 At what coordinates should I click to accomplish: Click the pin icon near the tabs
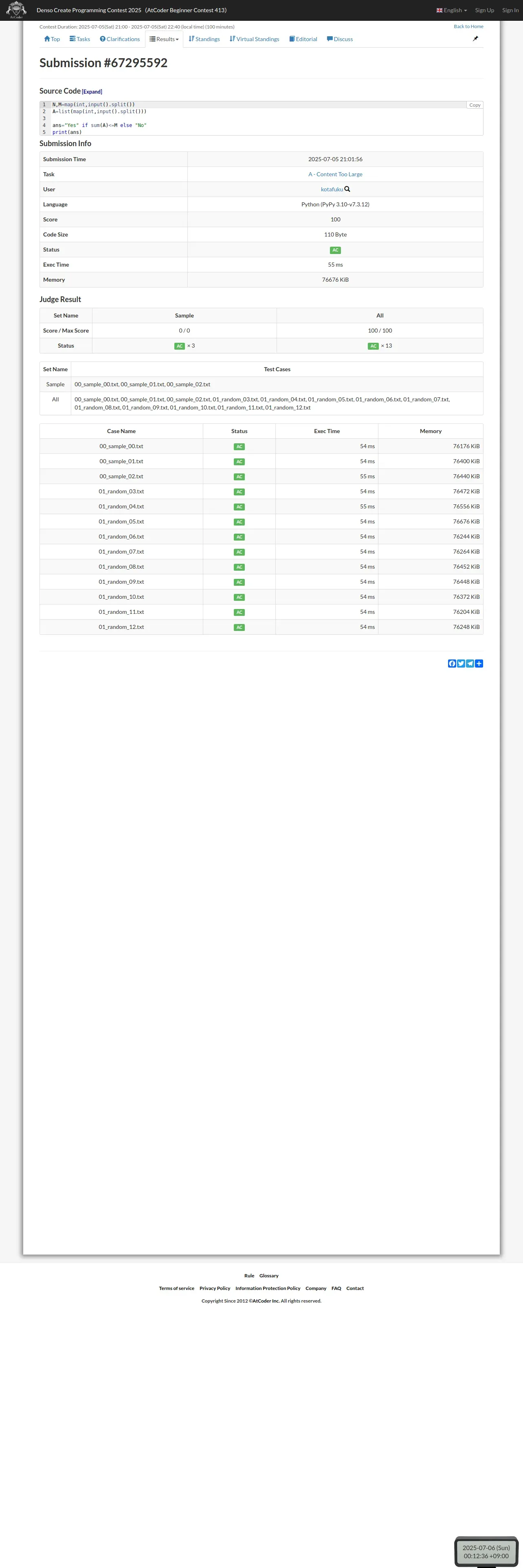475,38
